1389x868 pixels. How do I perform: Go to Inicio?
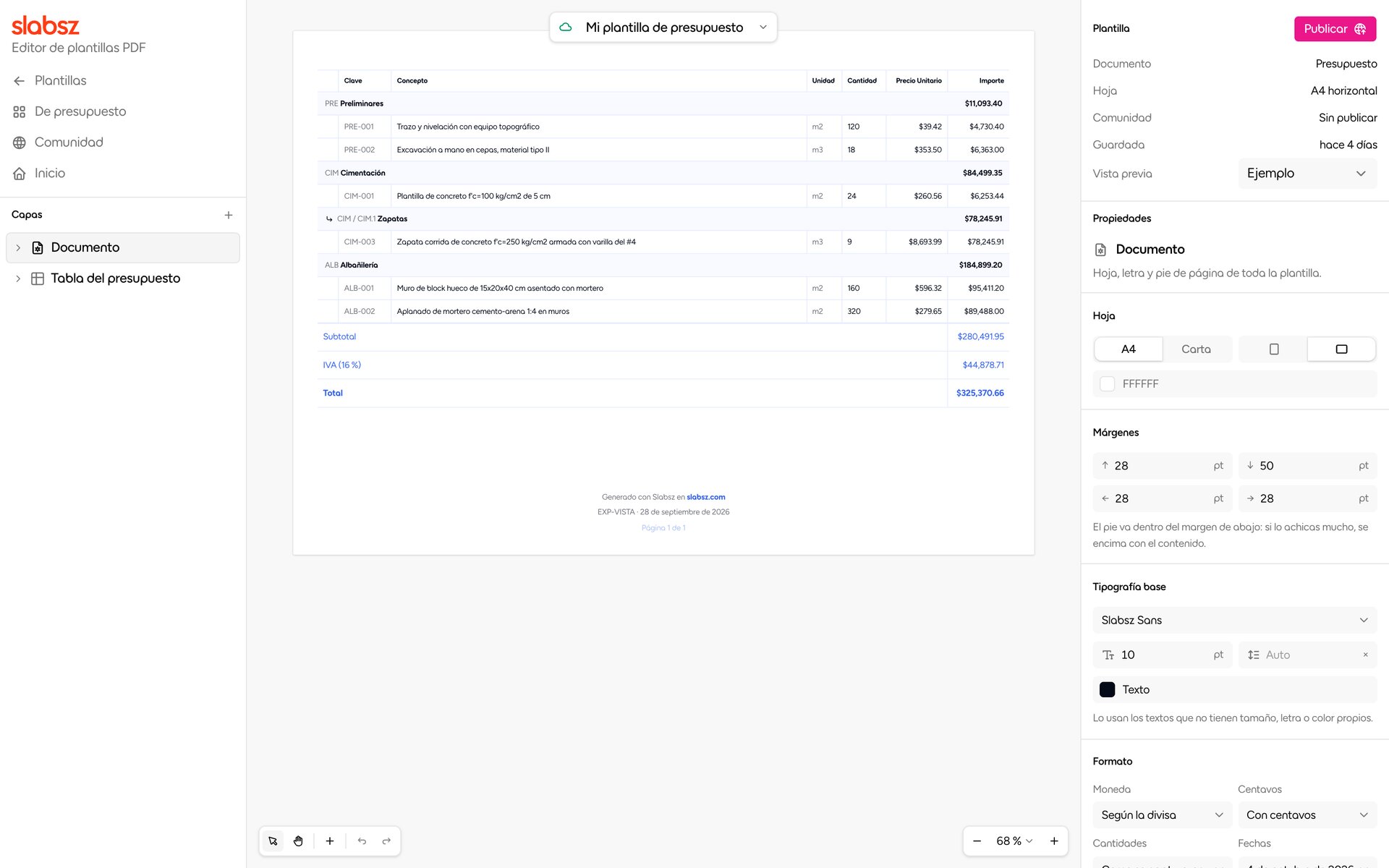tap(39, 174)
